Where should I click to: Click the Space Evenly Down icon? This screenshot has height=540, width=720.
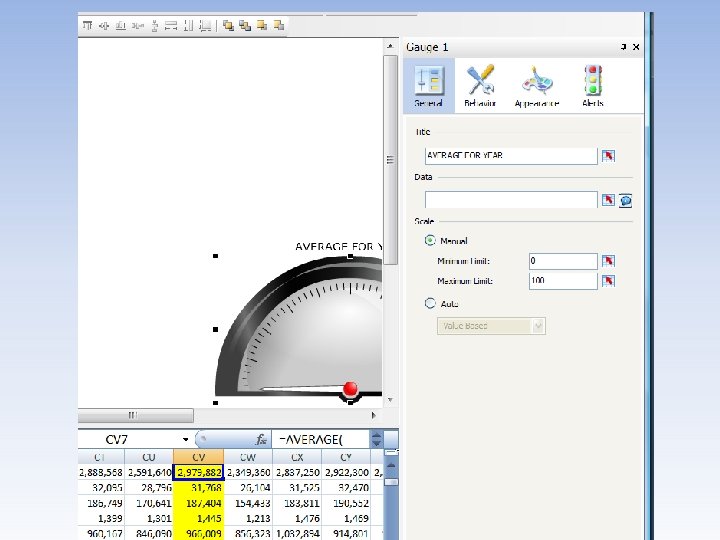click(x=154, y=26)
